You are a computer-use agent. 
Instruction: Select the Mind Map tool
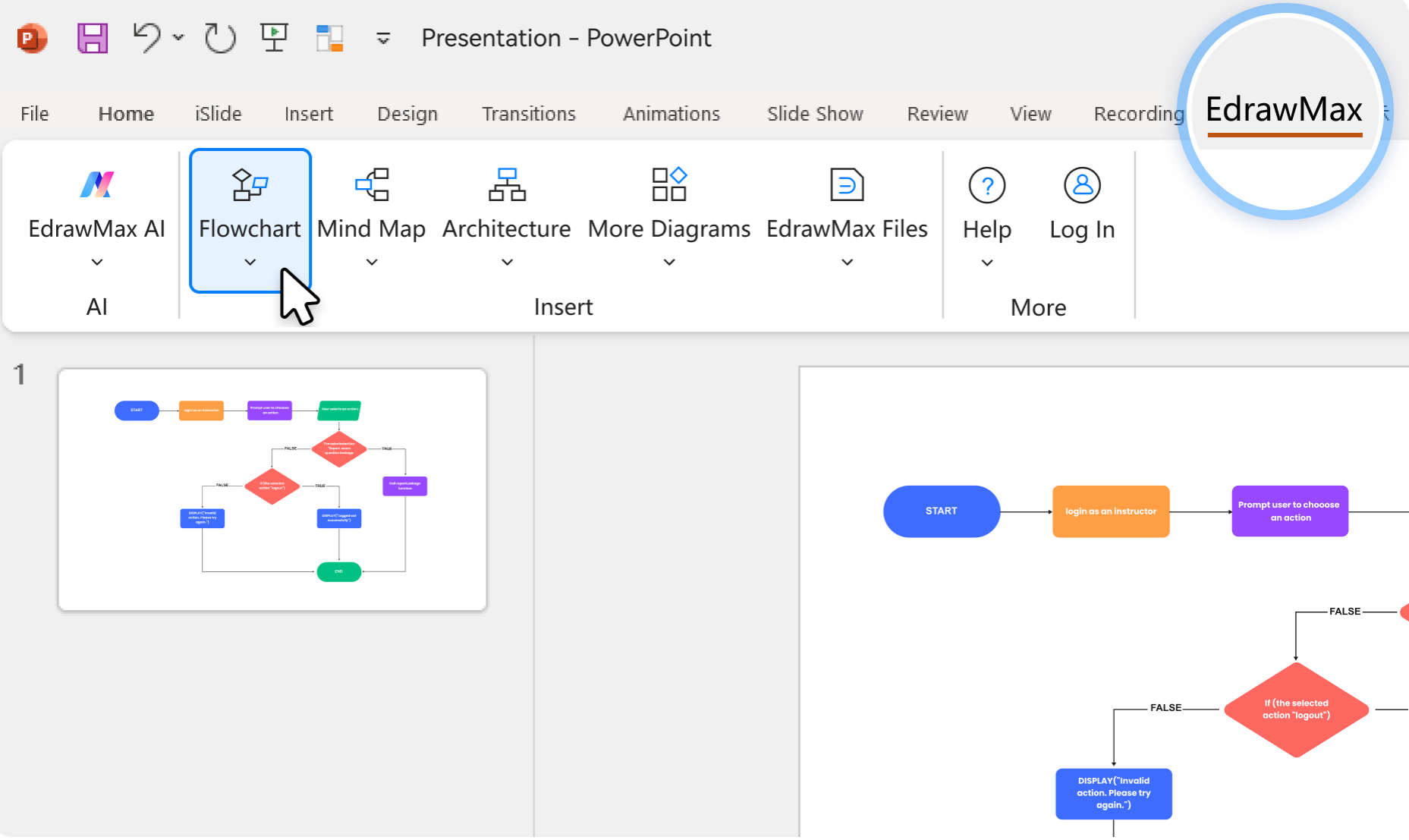click(x=372, y=205)
